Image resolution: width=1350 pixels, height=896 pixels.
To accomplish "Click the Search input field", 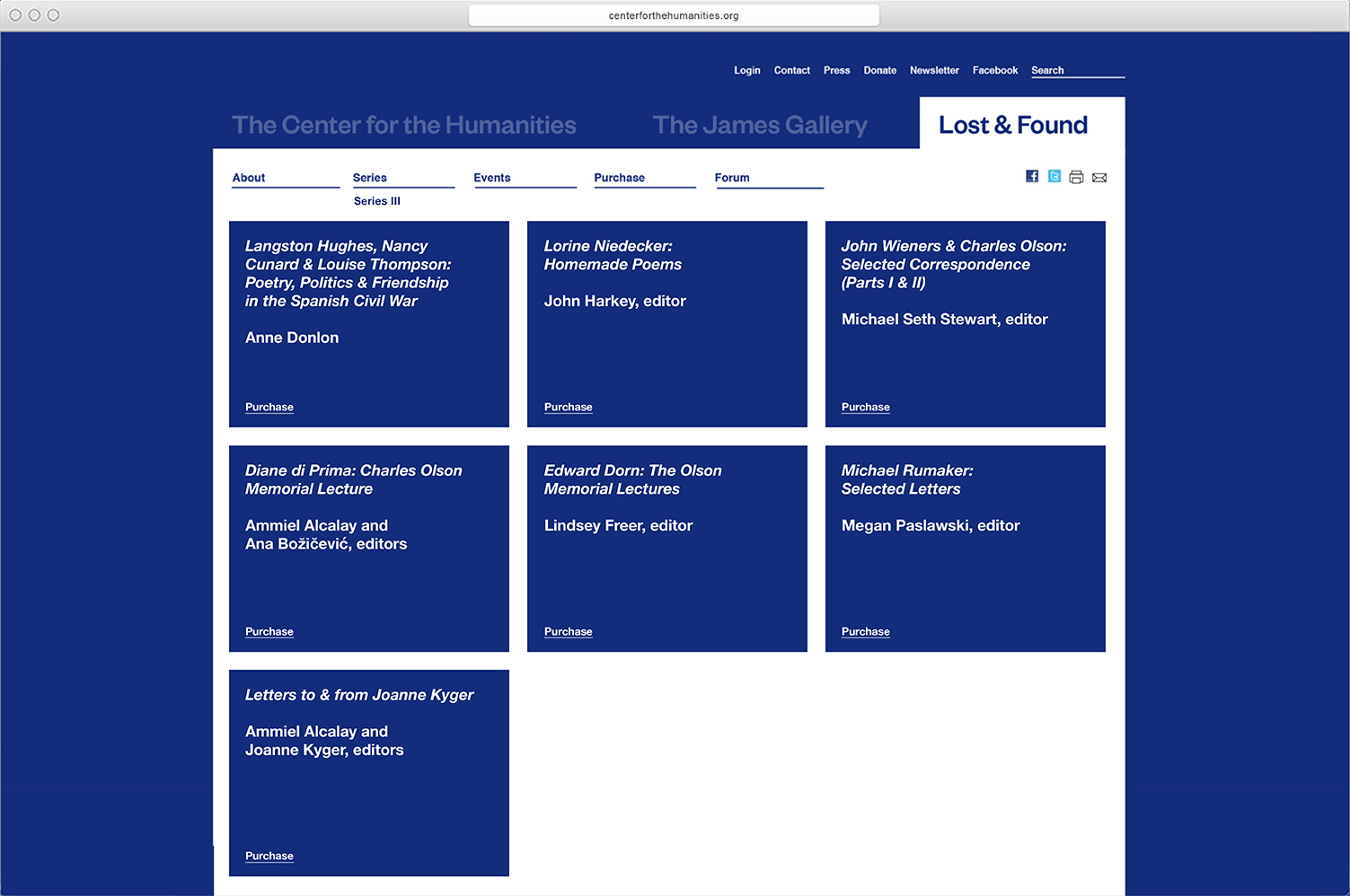I will click(1078, 70).
